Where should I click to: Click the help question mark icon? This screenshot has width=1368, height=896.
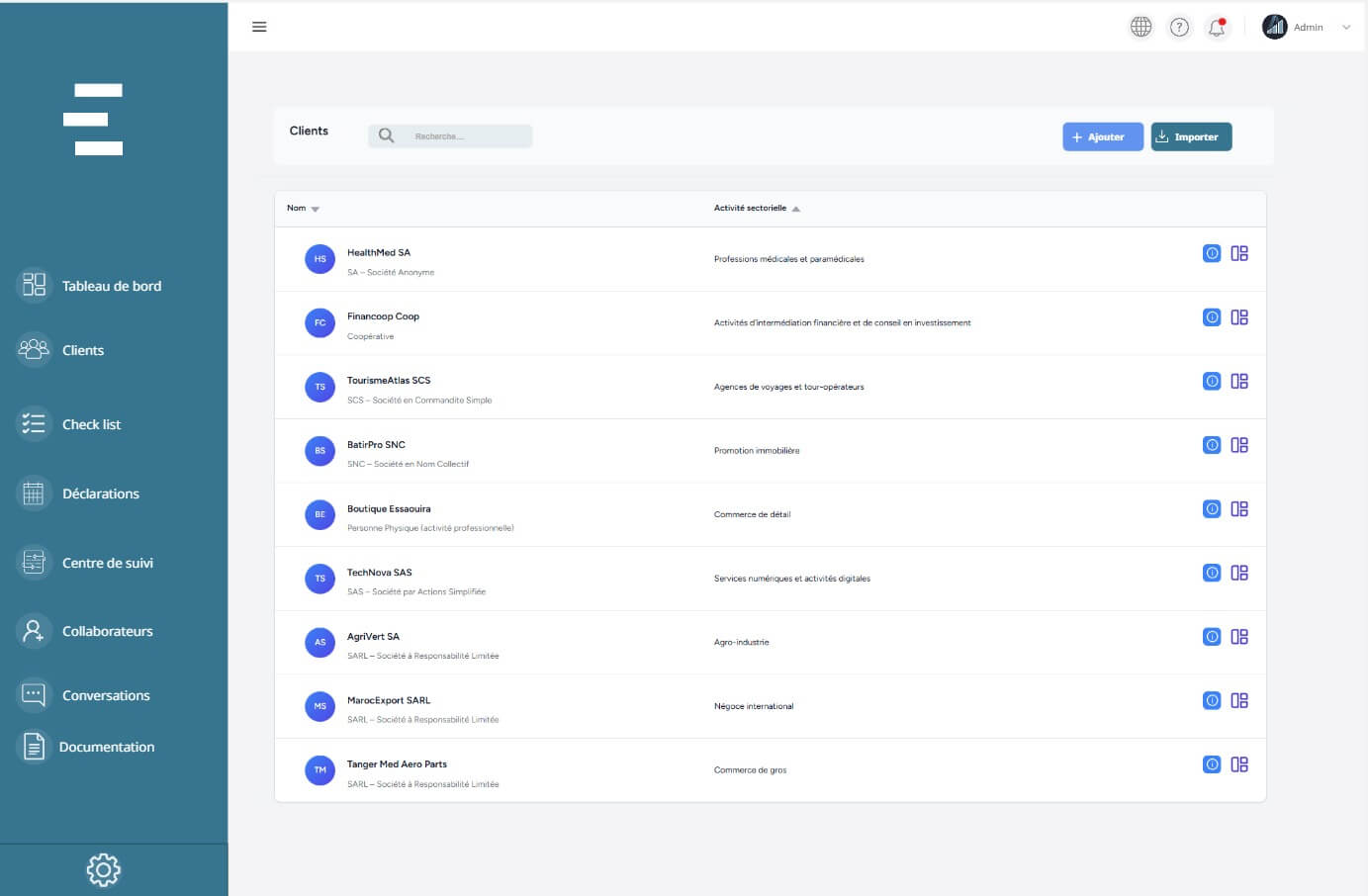click(x=1179, y=27)
